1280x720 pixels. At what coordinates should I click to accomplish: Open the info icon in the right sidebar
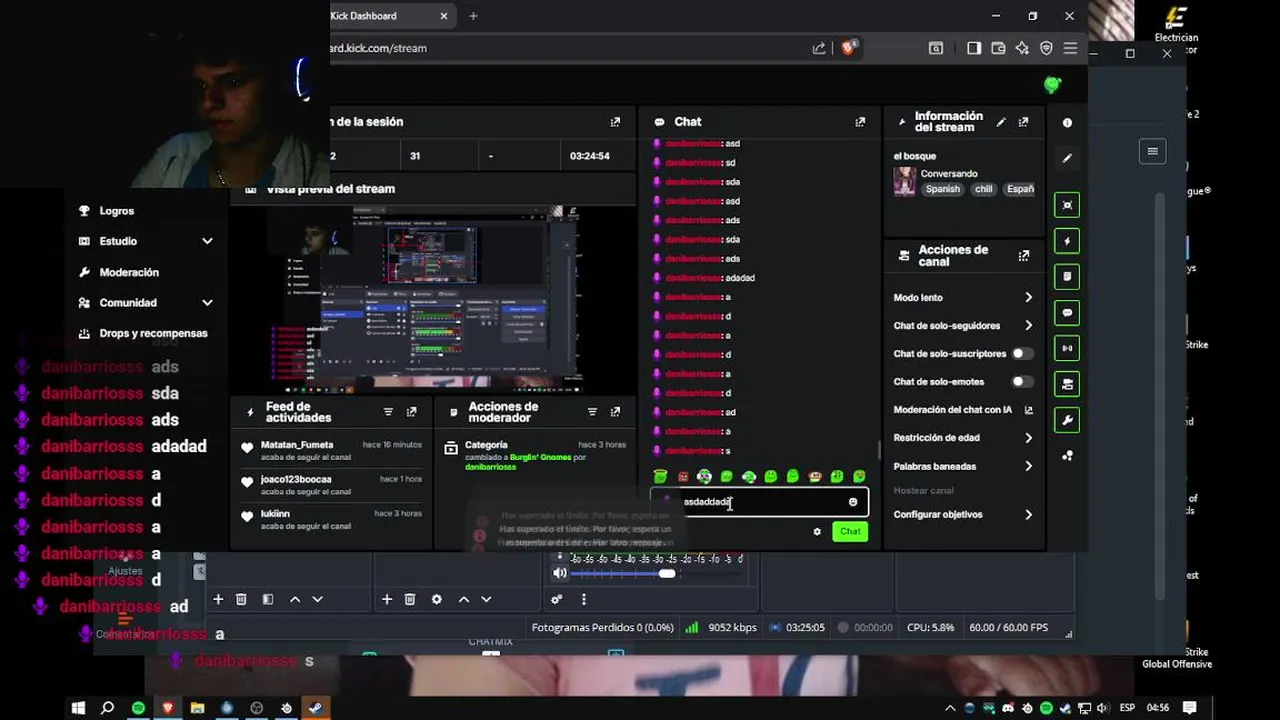tap(1067, 123)
